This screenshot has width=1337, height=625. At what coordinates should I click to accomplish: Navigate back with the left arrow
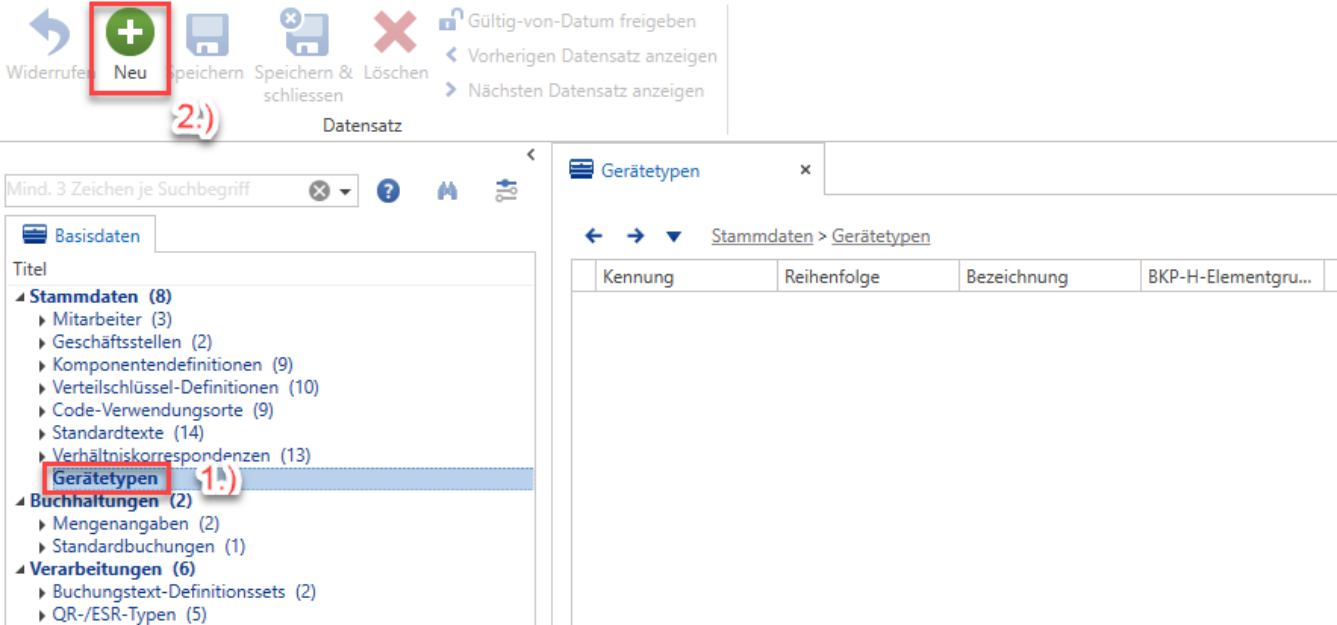[x=594, y=236]
